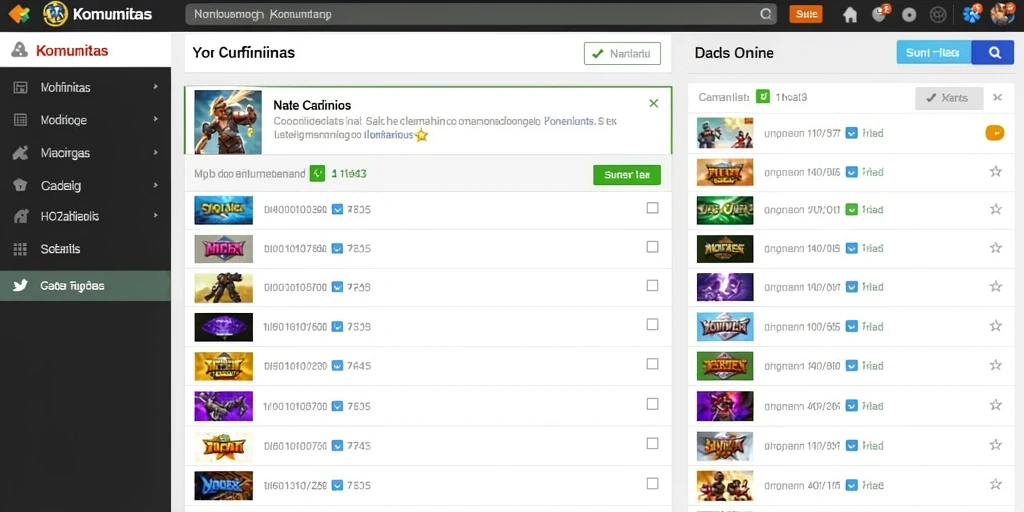Check the box on the first 7835 row
1024x512 pixels.
(652, 208)
